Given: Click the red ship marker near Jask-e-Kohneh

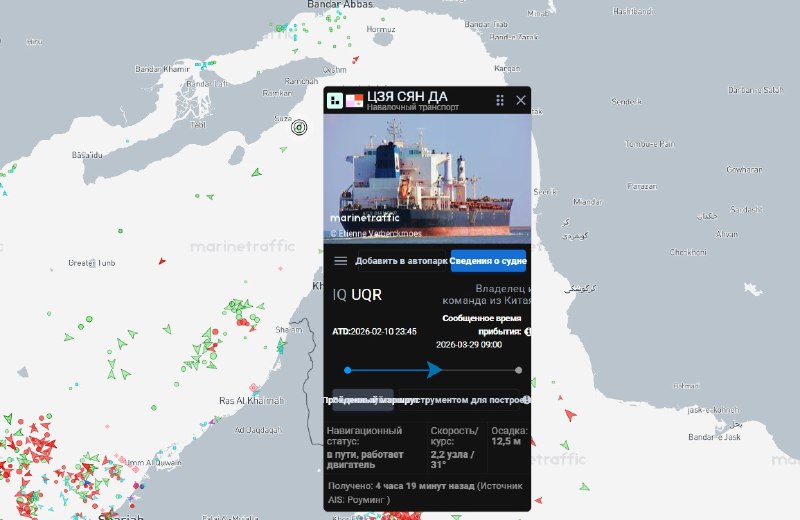Looking at the screenshot, I should pyautogui.click(x=570, y=414).
